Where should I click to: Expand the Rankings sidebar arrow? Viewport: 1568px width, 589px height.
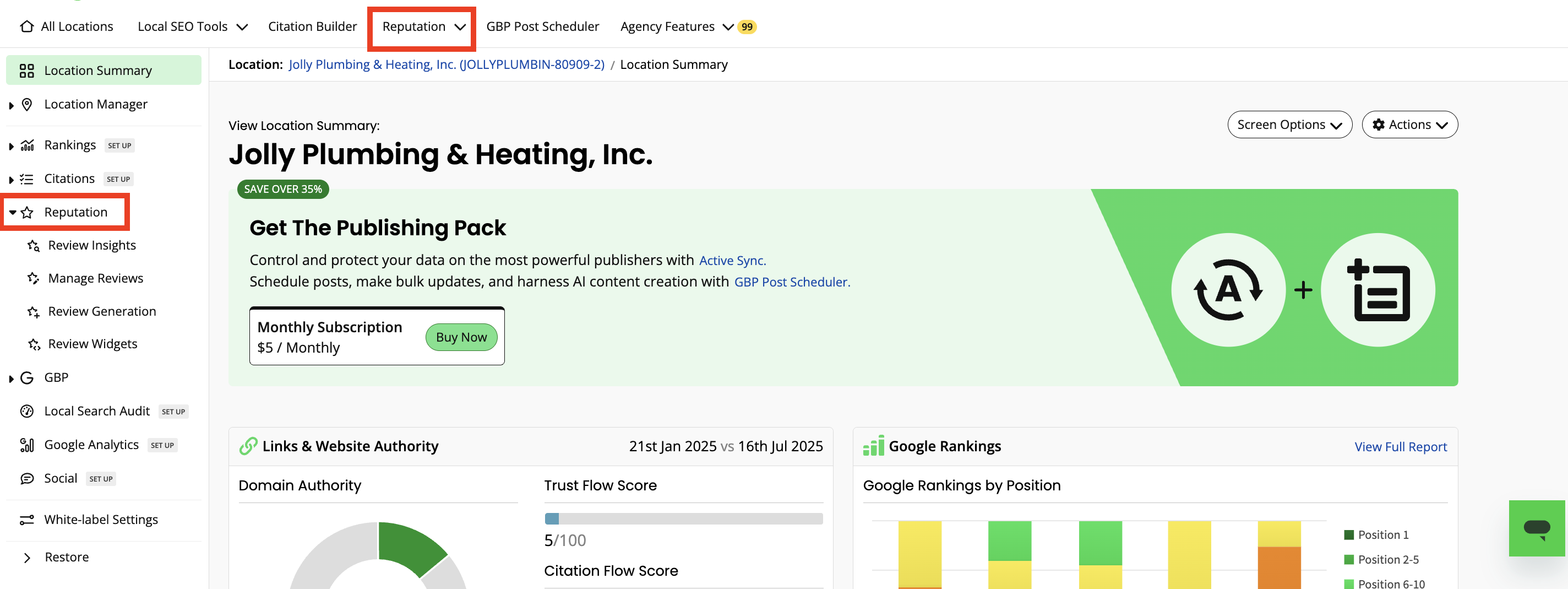point(11,146)
